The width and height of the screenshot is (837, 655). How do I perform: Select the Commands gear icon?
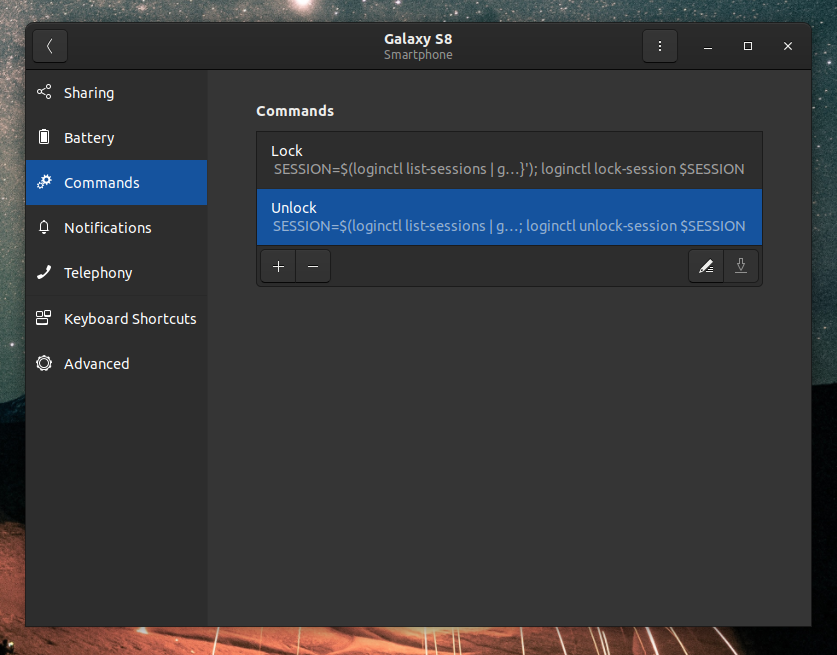[44, 182]
